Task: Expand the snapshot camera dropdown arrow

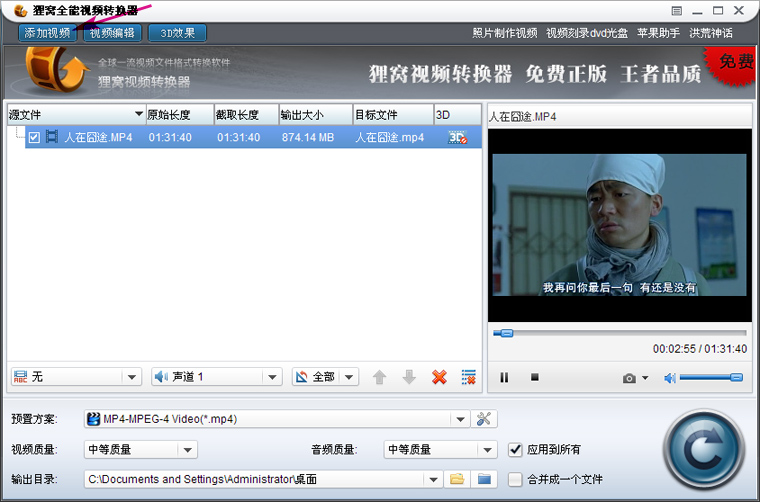Action: click(645, 378)
